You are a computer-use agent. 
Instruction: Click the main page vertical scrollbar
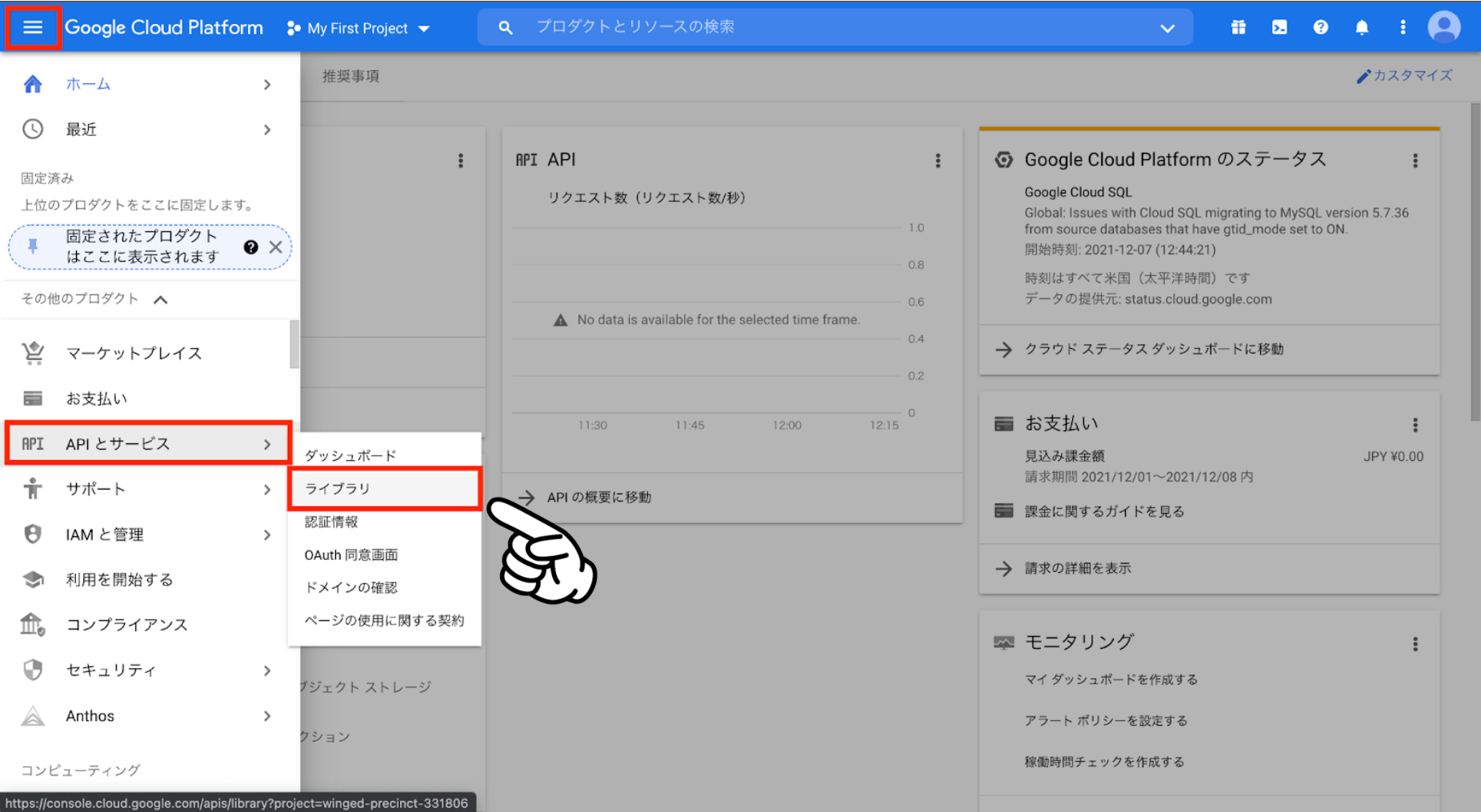pos(1475,262)
